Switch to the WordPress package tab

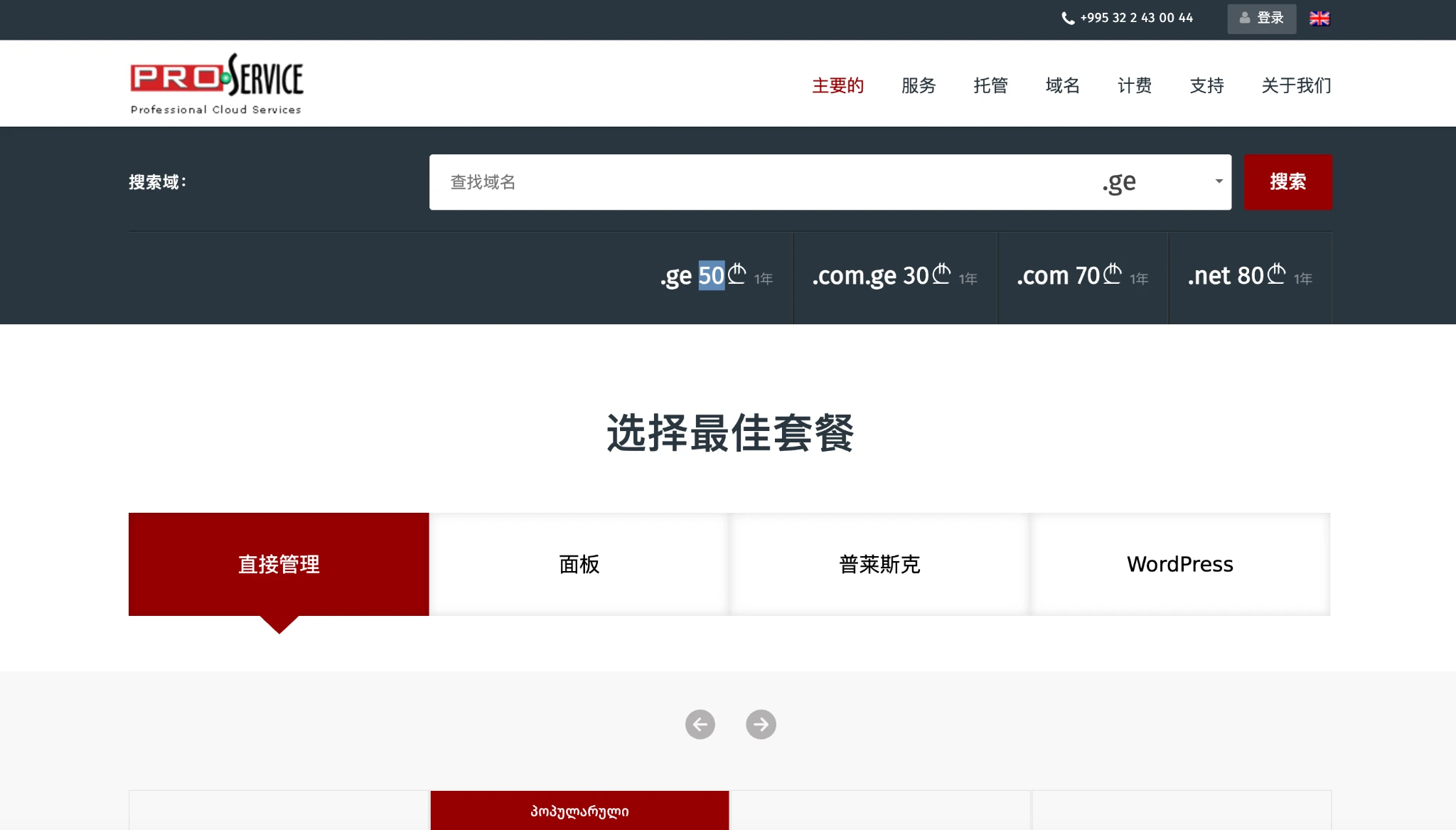[x=1179, y=564]
